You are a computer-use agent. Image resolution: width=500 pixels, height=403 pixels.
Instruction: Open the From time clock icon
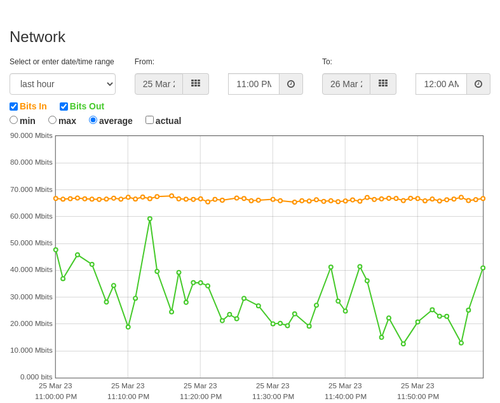point(291,84)
